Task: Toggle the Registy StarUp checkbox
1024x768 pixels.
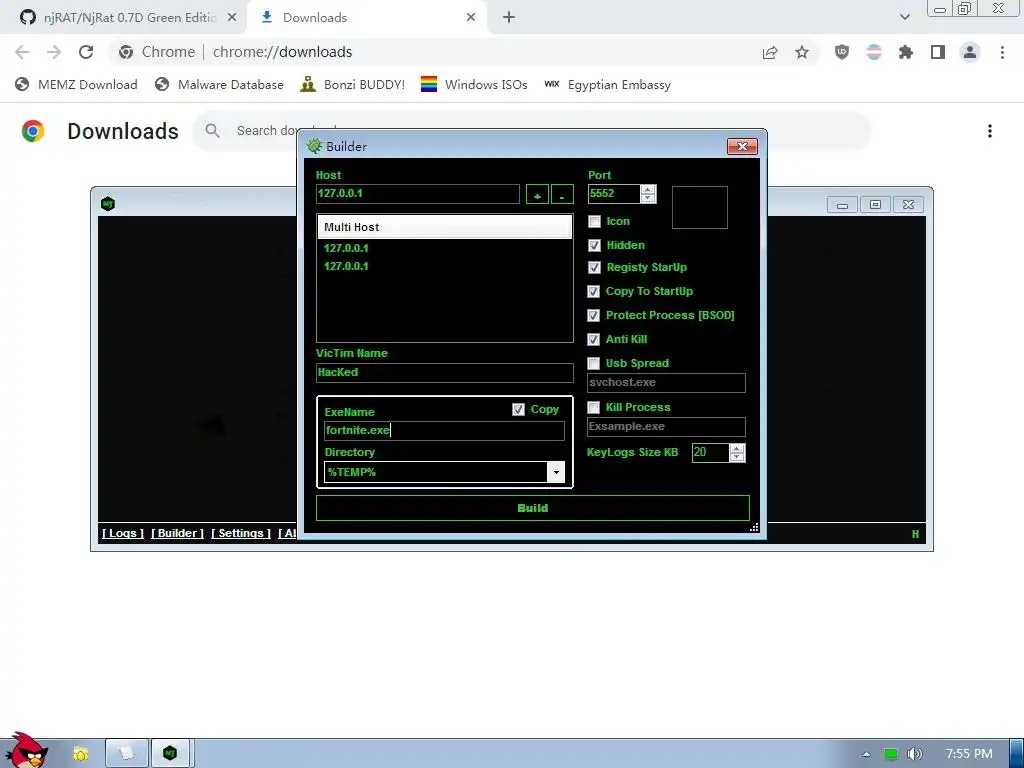Action: point(594,268)
